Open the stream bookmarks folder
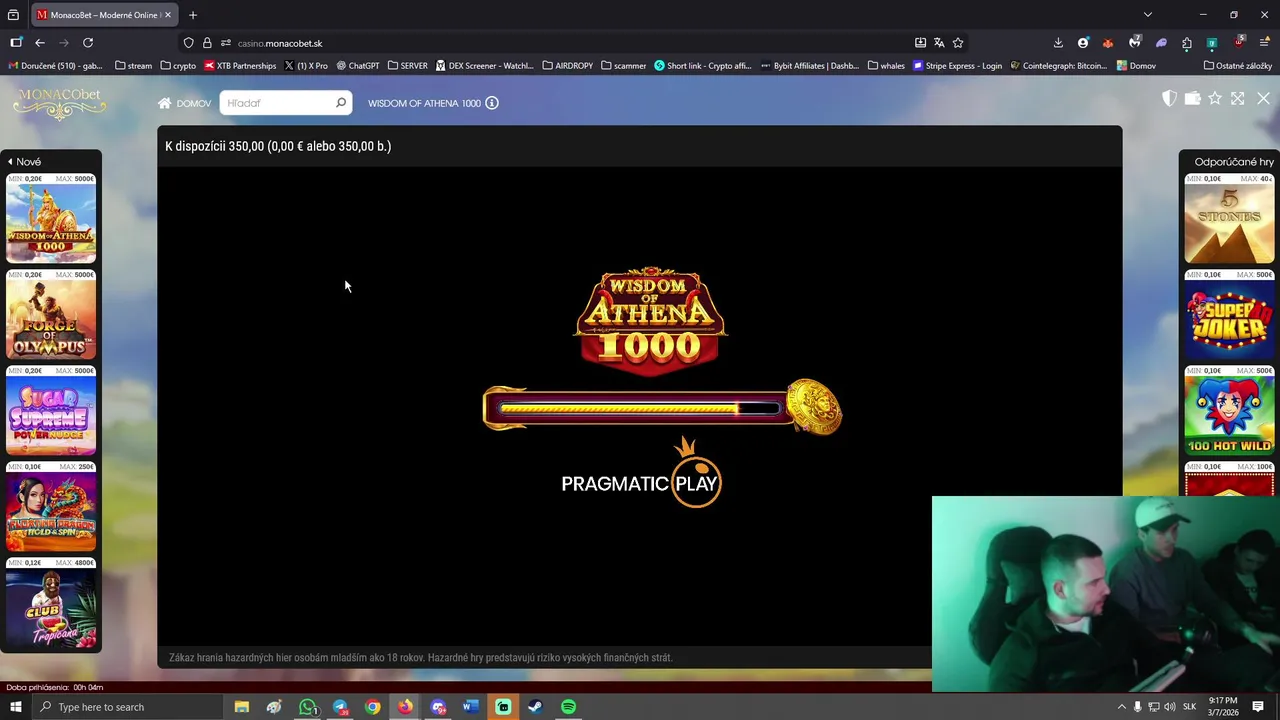1280x720 pixels. coord(134,66)
